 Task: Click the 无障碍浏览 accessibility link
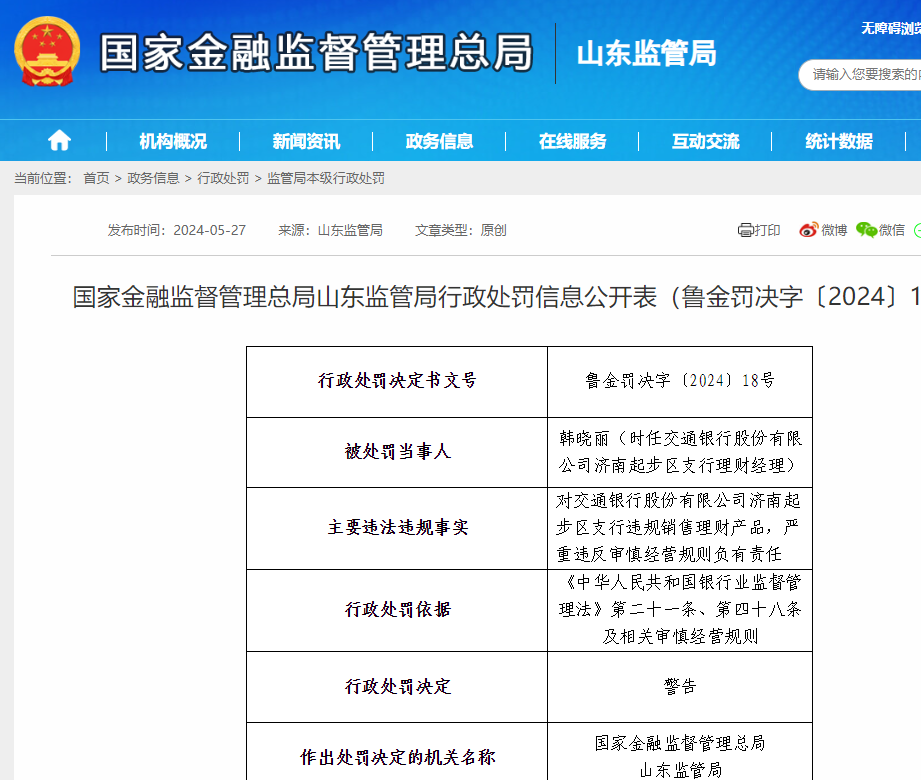tap(890, 28)
